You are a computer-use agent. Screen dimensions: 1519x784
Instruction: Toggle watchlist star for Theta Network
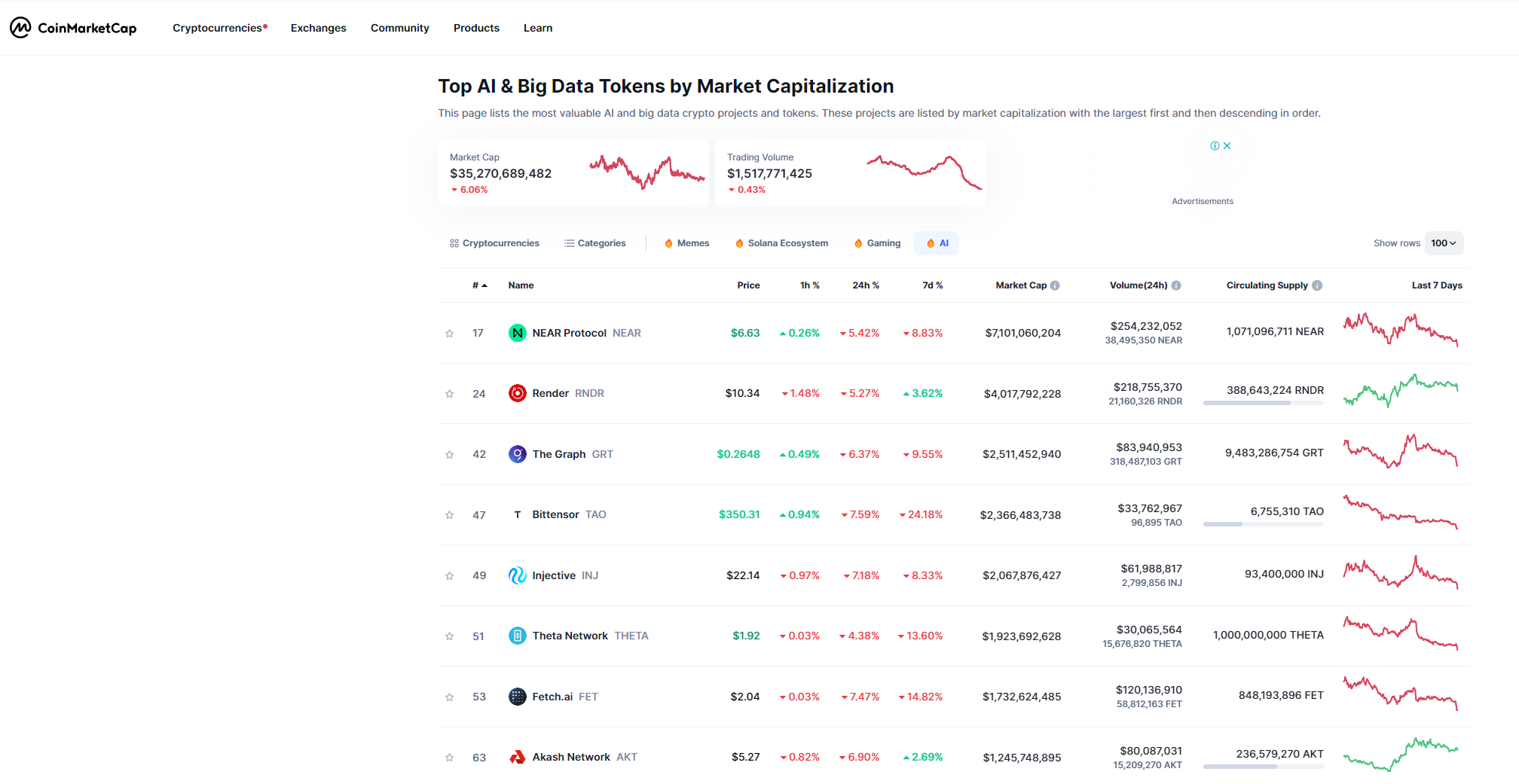click(450, 636)
